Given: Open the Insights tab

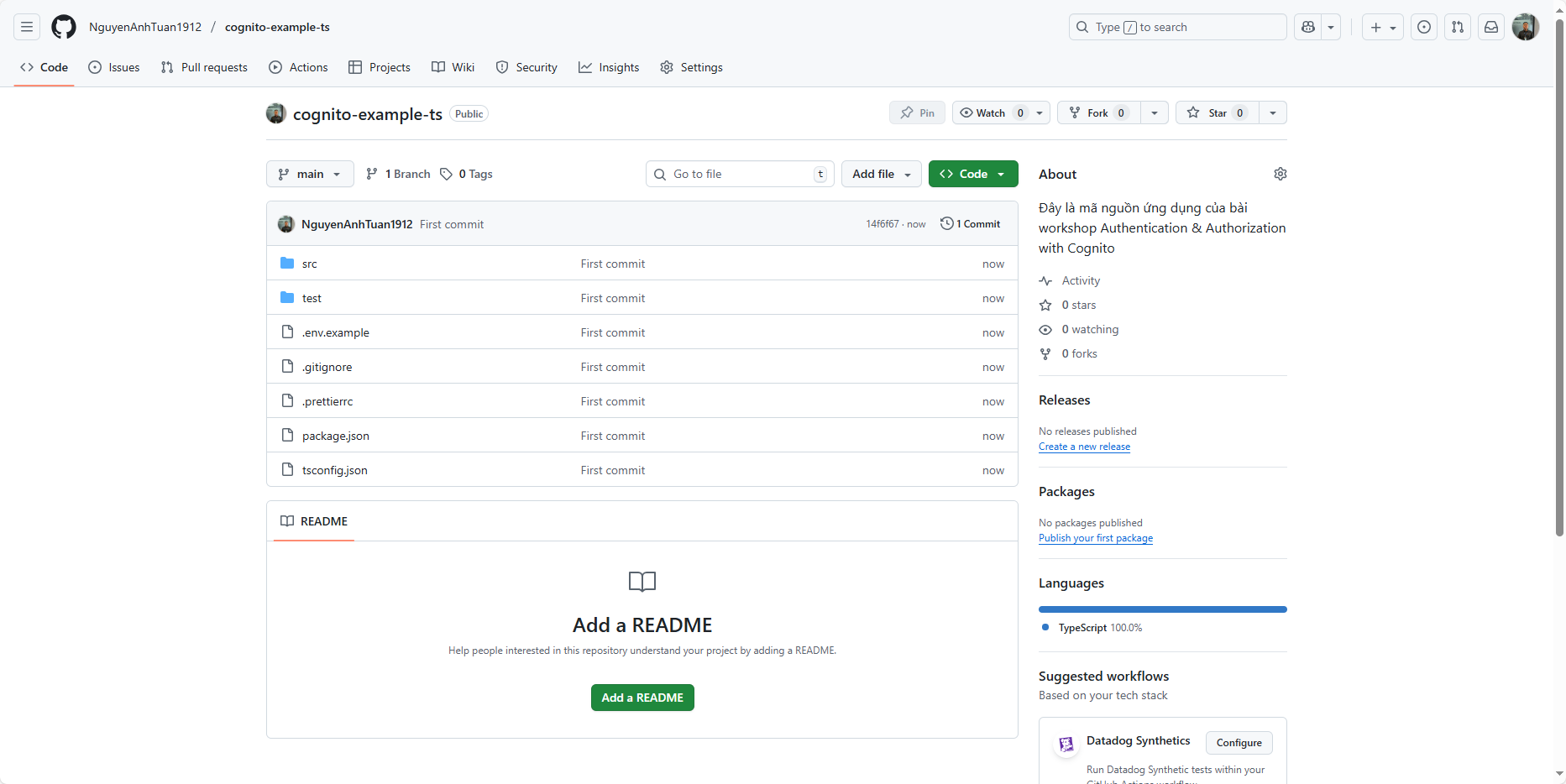Looking at the screenshot, I should tap(609, 67).
